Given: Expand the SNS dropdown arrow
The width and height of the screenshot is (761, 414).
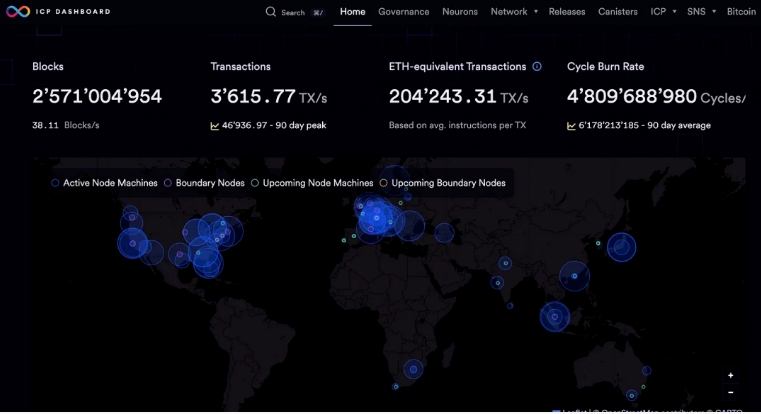Looking at the screenshot, I should (714, 12).
